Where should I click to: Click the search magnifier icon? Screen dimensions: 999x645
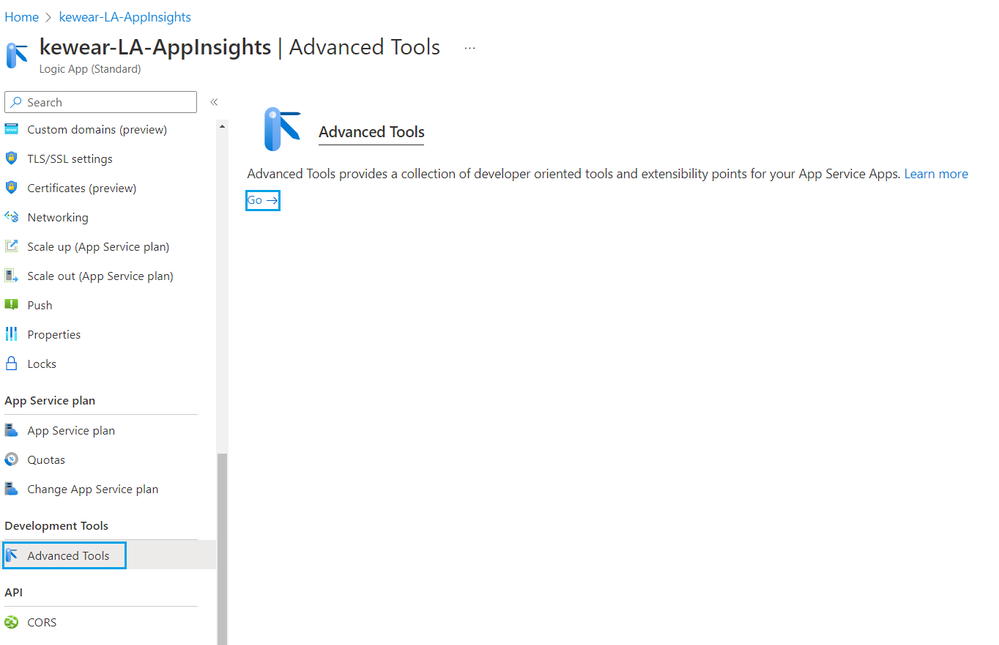(16, 102)
